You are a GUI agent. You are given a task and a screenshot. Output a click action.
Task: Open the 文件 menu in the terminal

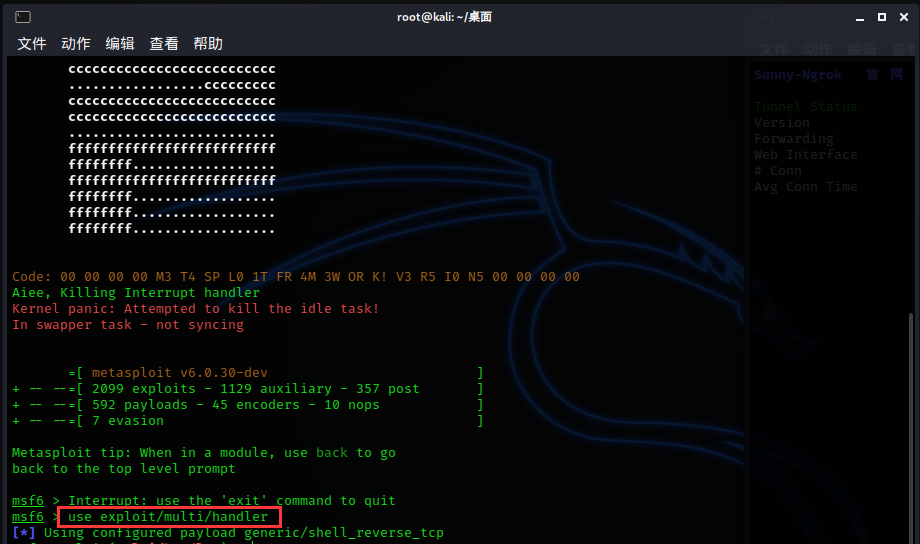pos(32,44)
